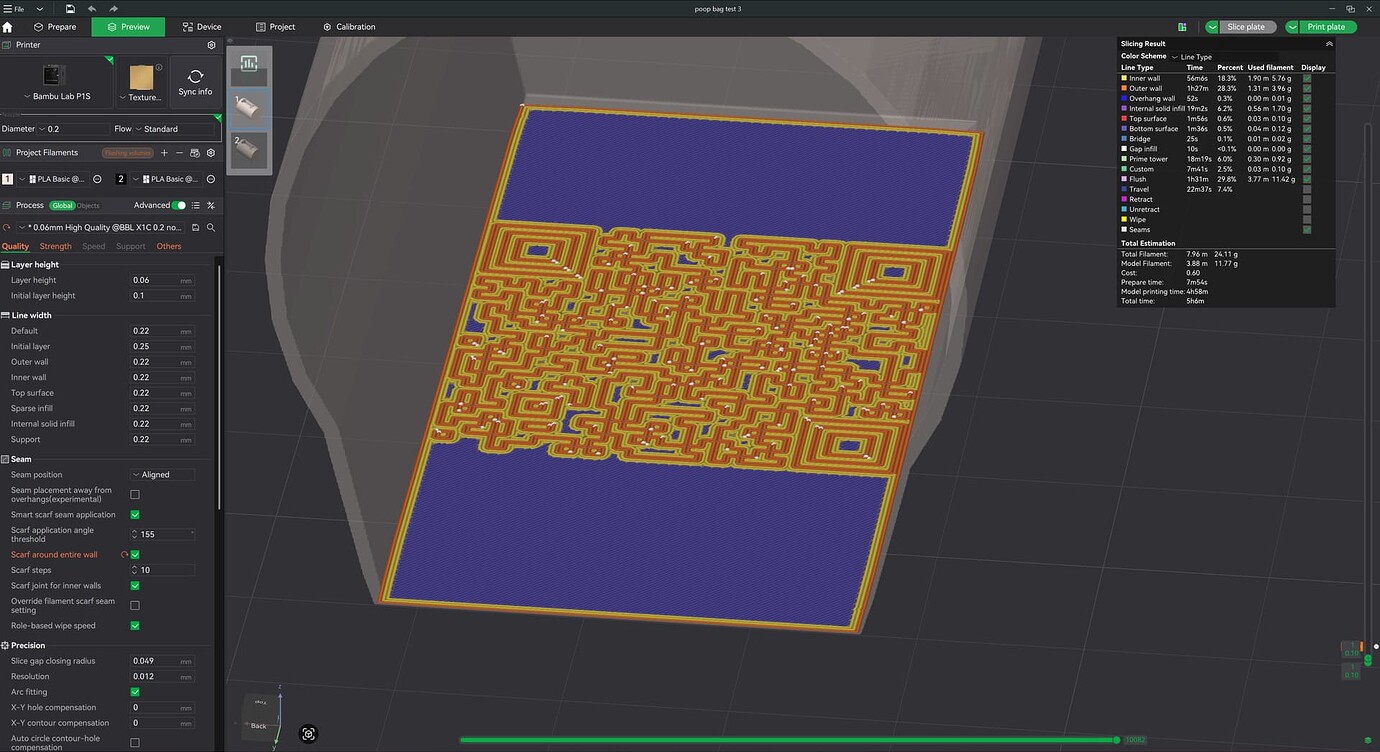
Task: Undo the last action using the back arrow
Action: click(x=92, y=8)
